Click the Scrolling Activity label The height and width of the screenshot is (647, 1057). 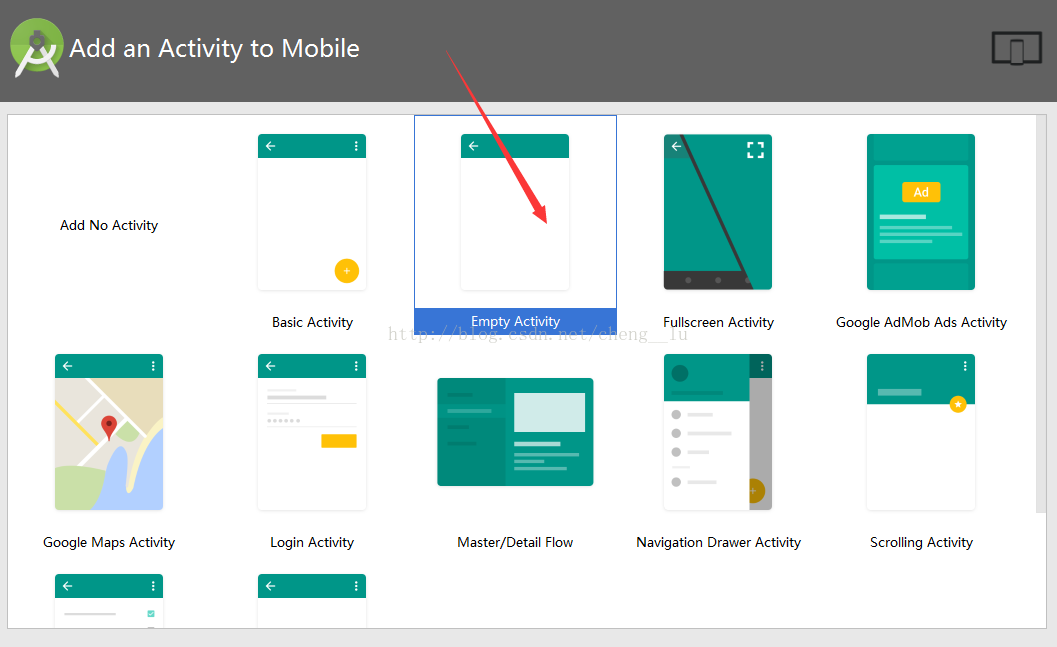click(x=921, y=543)
